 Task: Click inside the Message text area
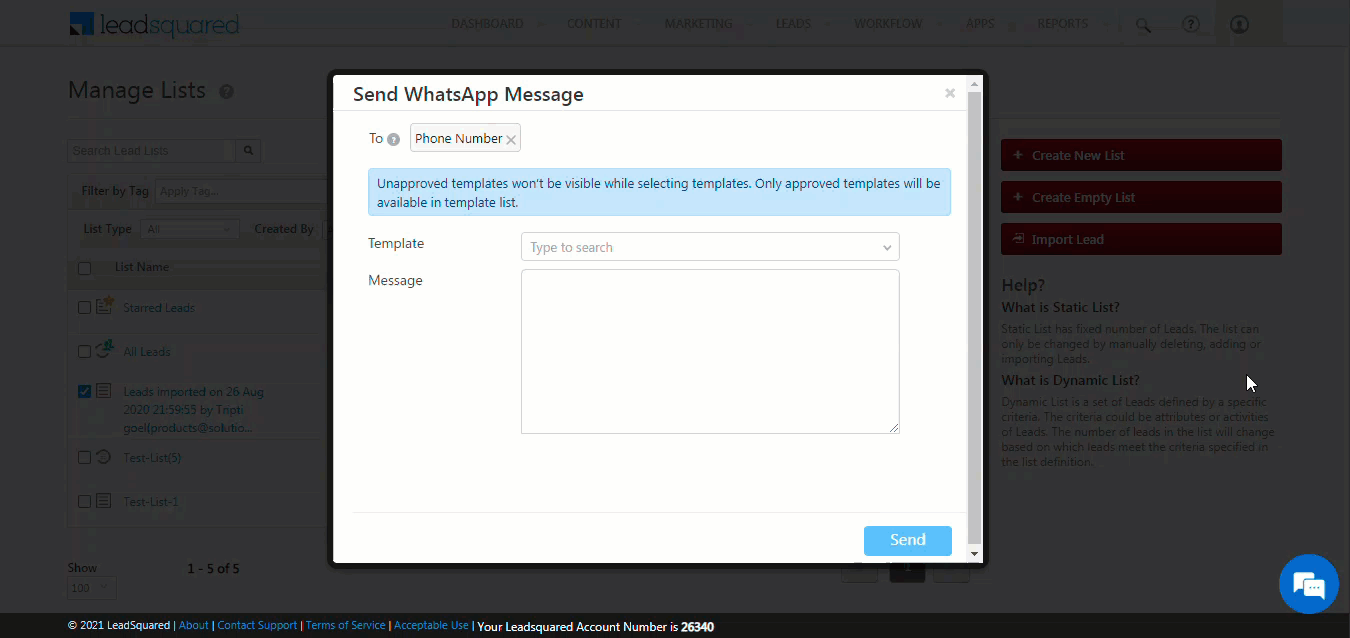[x=710, y=351]
